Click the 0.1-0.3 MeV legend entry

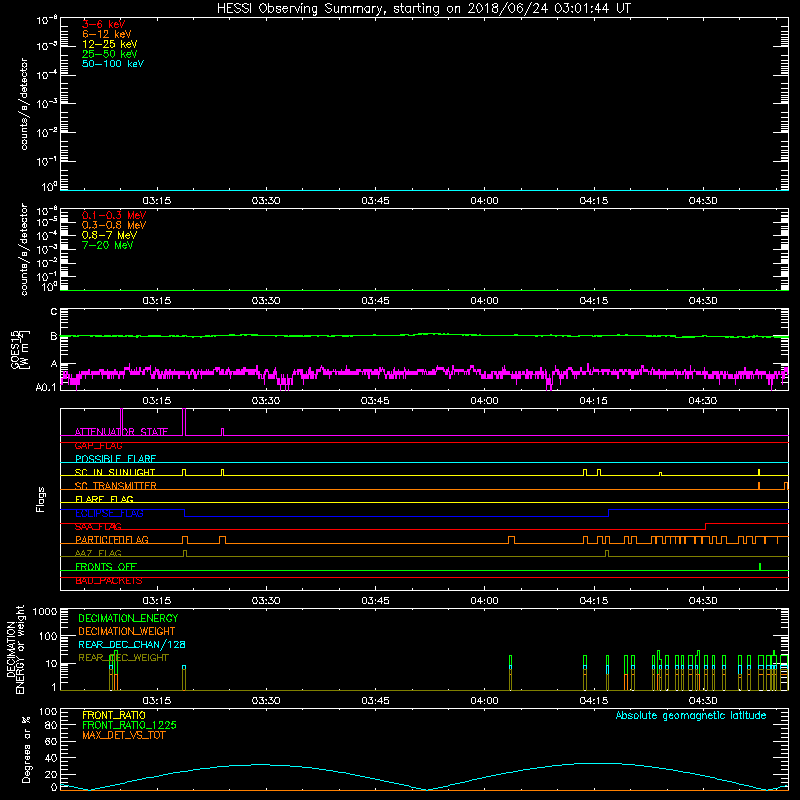(x=114, y=215)
